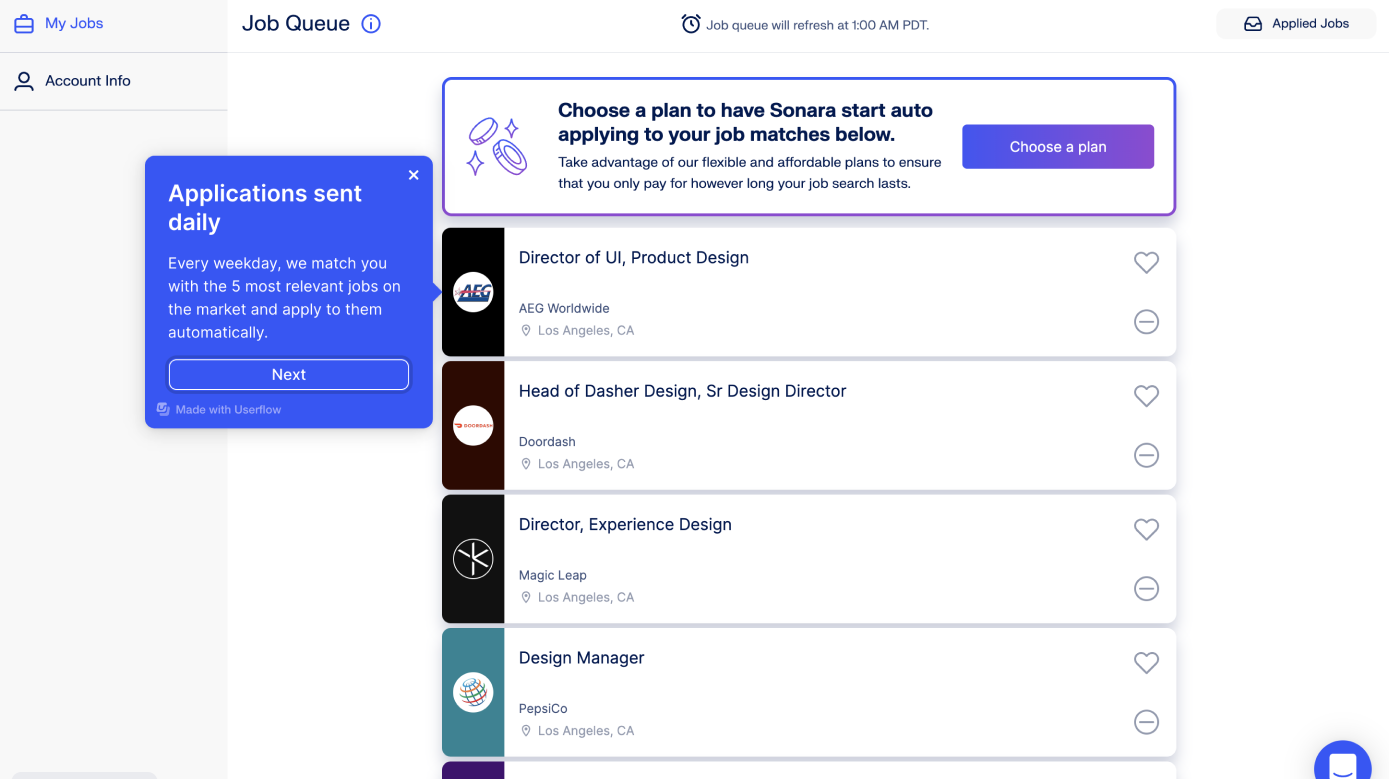This screenshot has height=779, width=1389.
Task: Click location pin for AEG Worldwide job
Action: (x=526, y=331)
